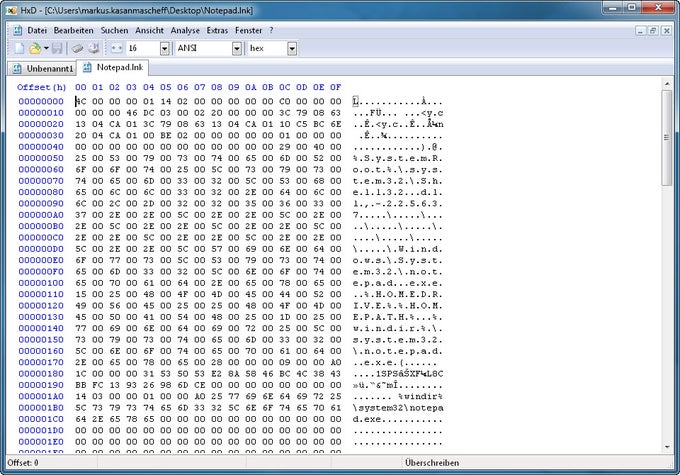The width and height of the screenshot is (680, 475).
Task: Open the Datei menu
Action: tap(37, 30)
